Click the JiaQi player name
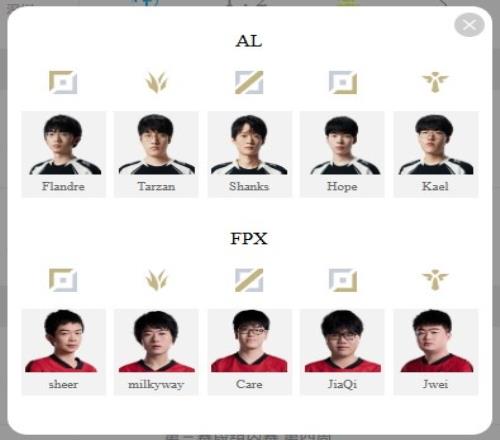Screen dimensions: 500x440 coord(342,384)
